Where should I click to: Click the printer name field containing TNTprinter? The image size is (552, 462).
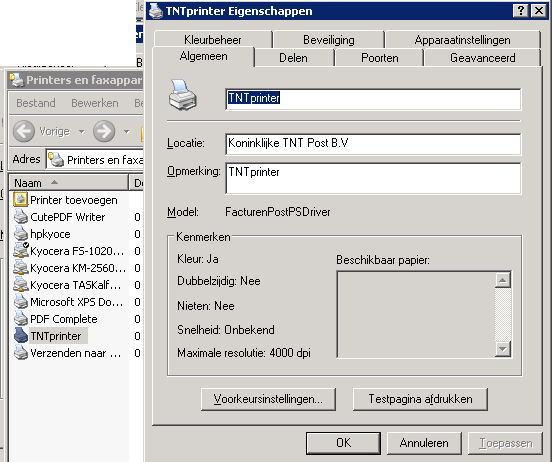pos(373,99)
